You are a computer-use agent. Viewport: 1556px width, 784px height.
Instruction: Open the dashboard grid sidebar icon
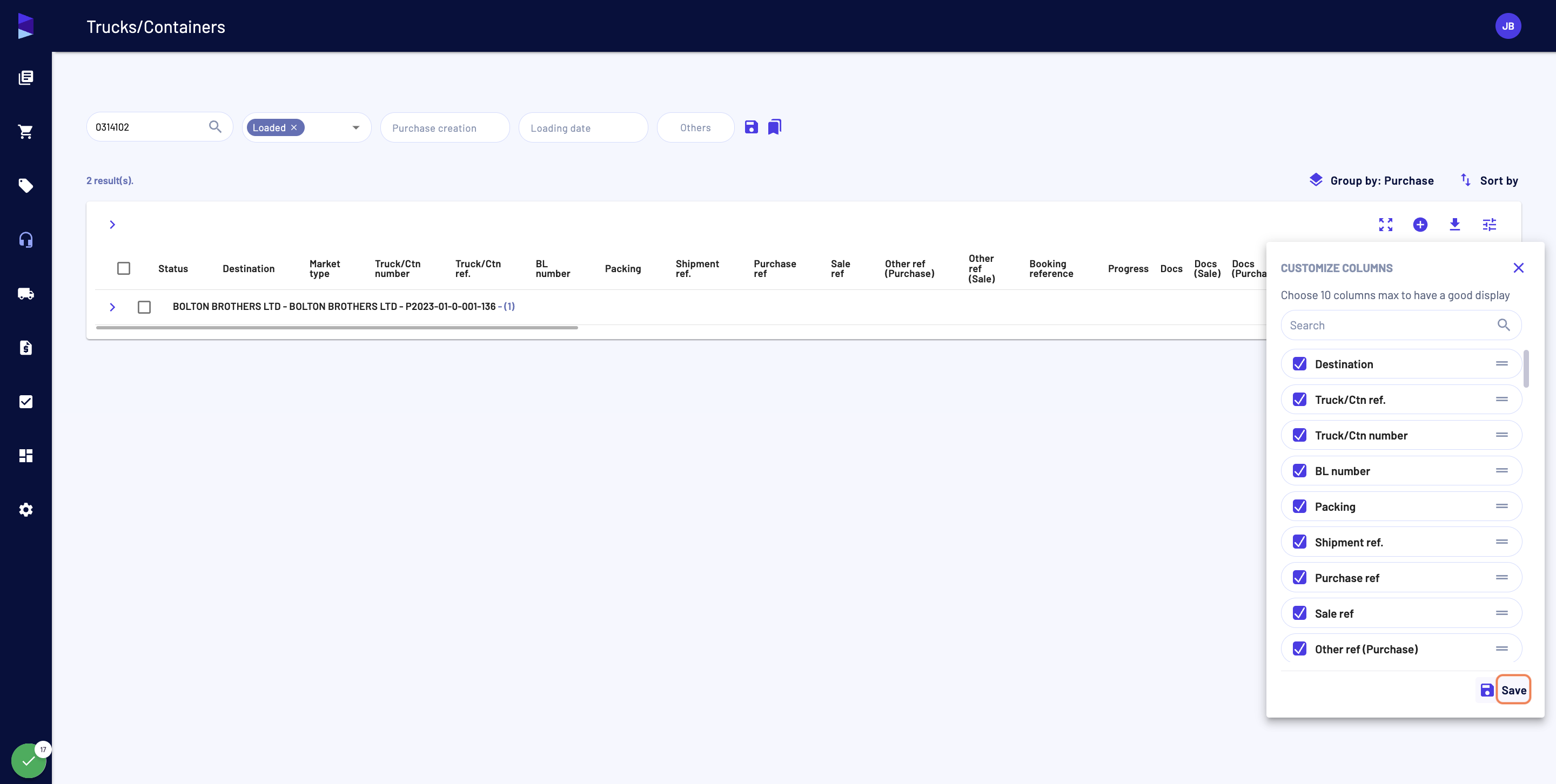[26, 456]
